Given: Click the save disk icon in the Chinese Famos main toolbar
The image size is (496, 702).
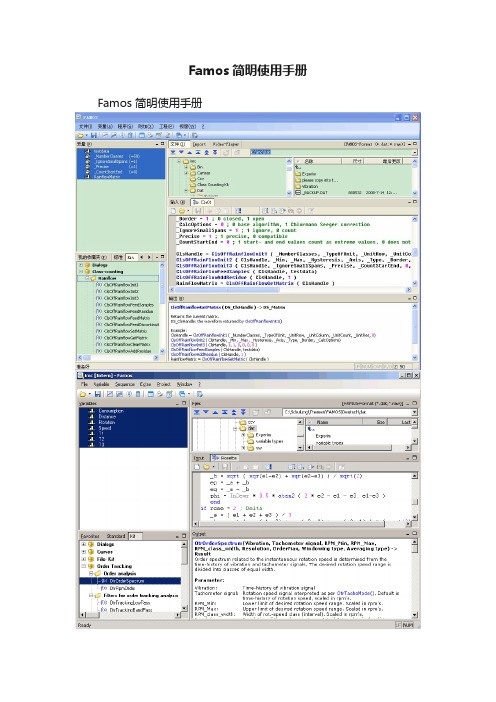Looking at the screenshot, I should pos(94,135).
